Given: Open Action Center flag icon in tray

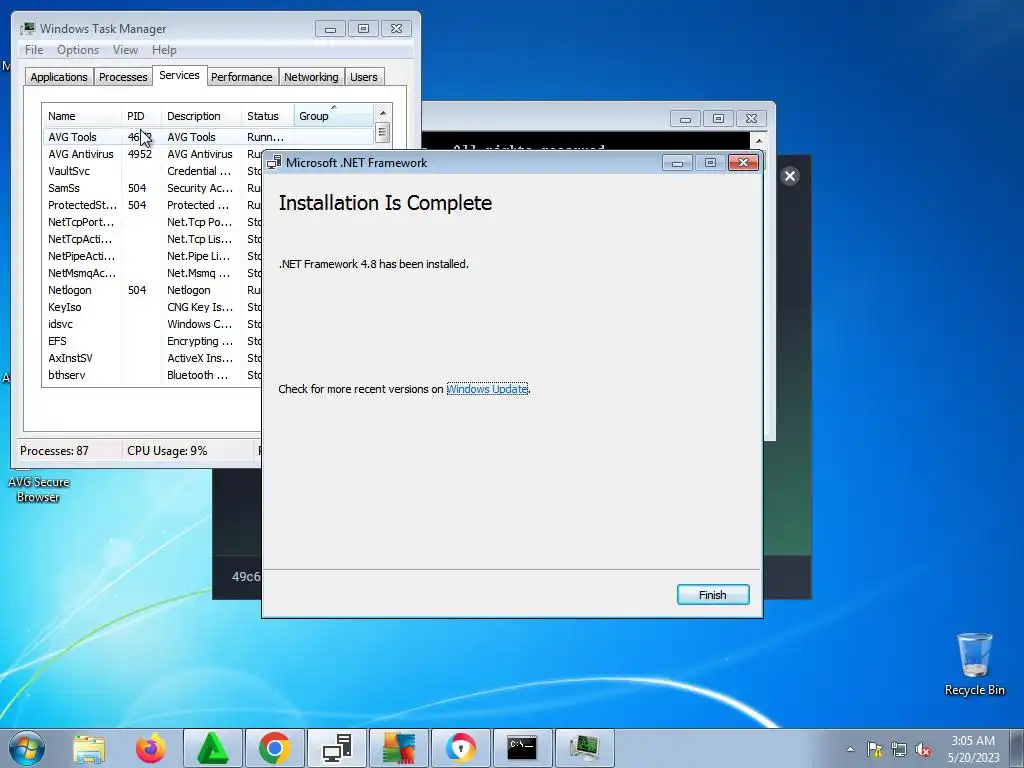Looking at the screenshot, I should click(x=874, y=749).
